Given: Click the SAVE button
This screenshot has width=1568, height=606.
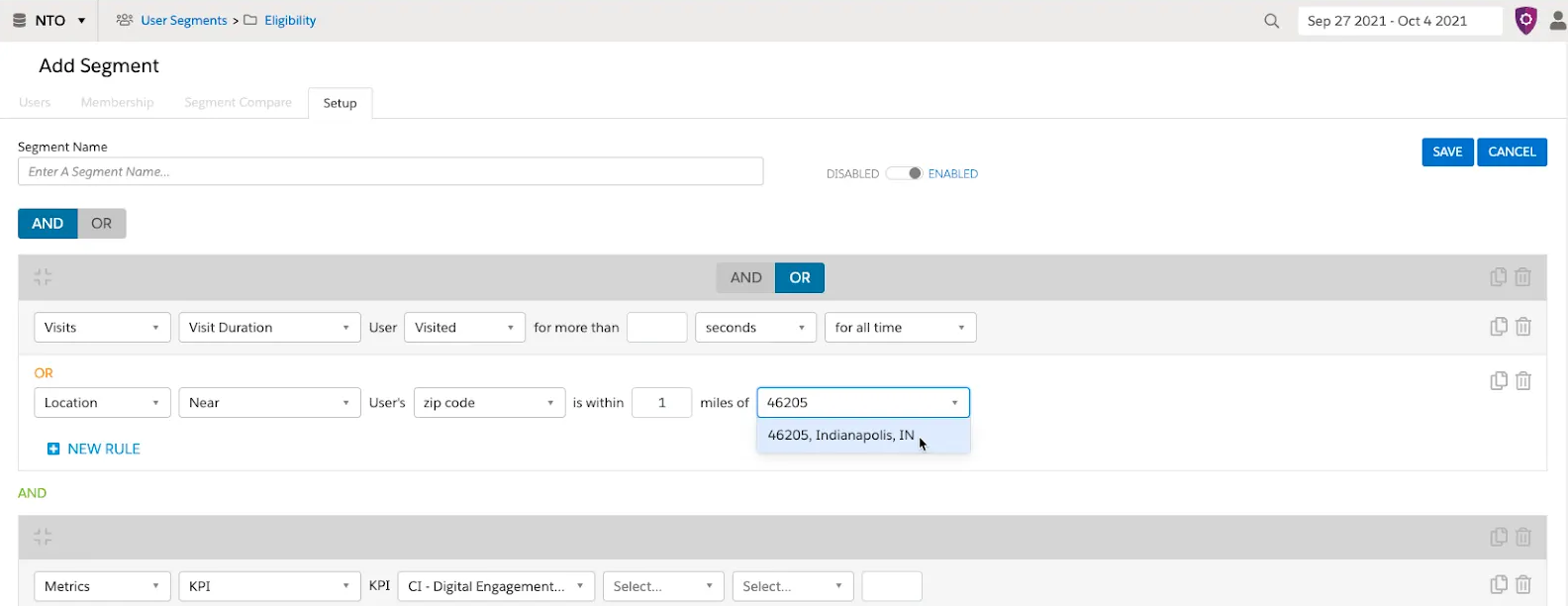Looking at the screenshot, I should (1447, 151).
